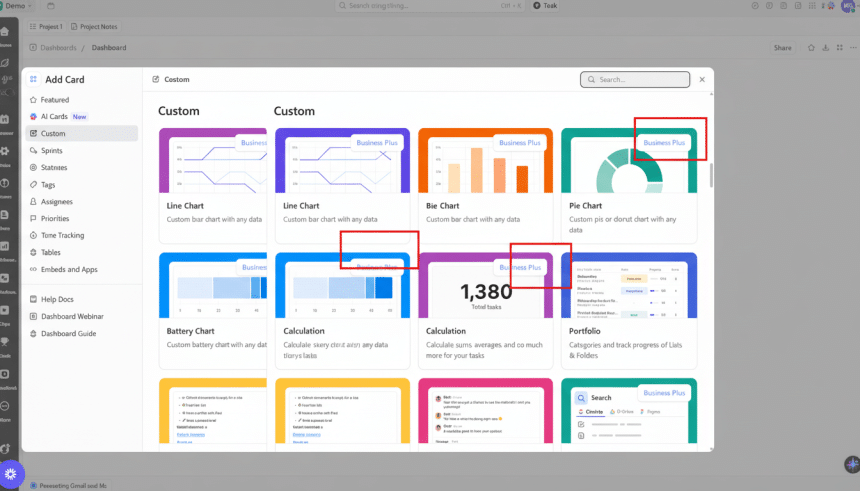
Task: Select AI Cards category
Action: pyautogui.click(x=81, y=116)
